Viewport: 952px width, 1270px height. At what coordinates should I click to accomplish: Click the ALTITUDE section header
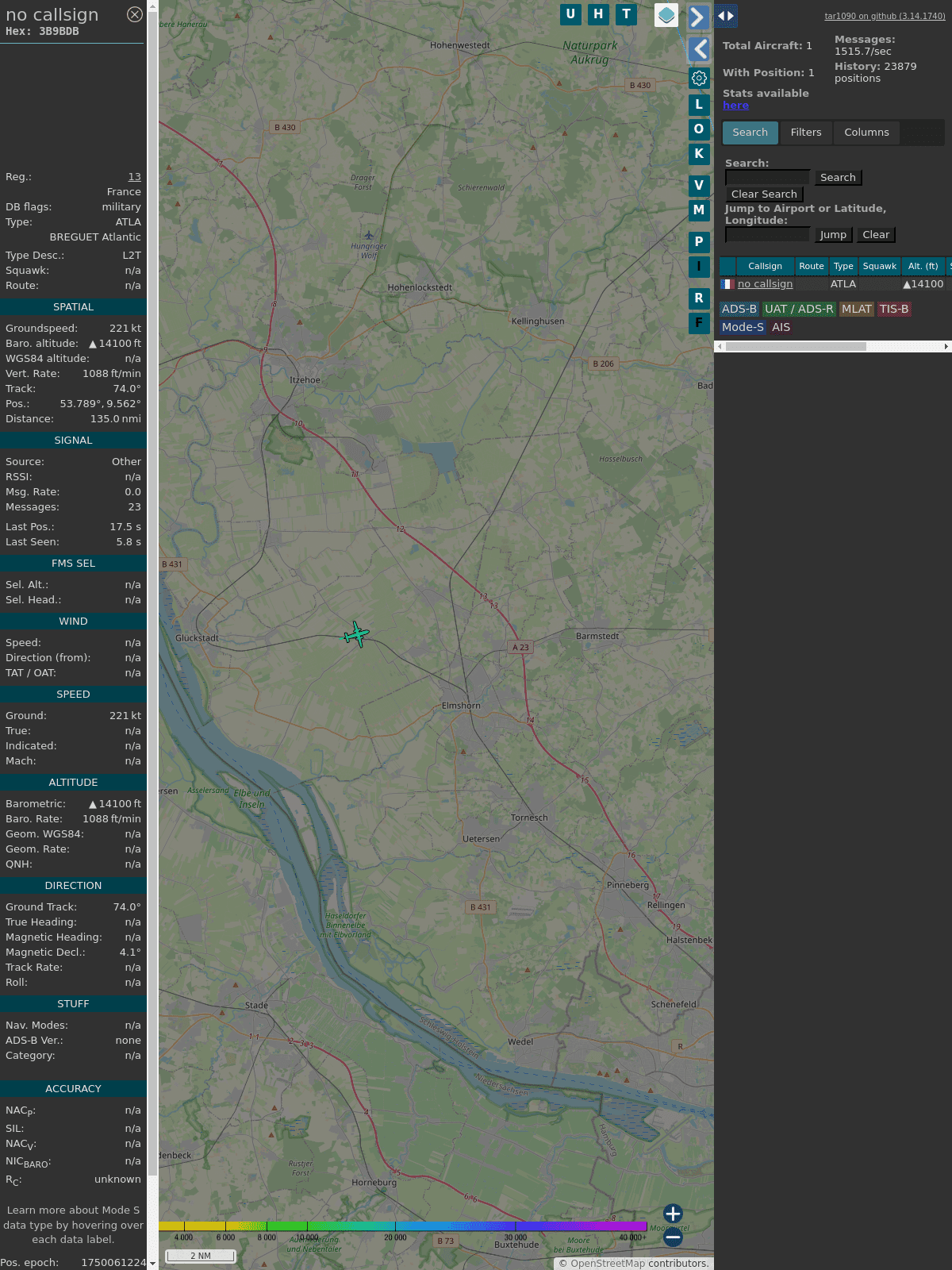click(73, 783)
